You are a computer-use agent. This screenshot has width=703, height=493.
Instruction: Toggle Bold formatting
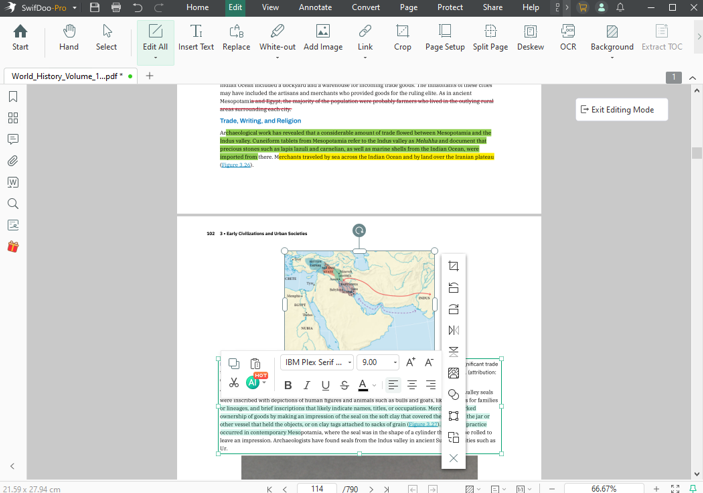[288, 385]
